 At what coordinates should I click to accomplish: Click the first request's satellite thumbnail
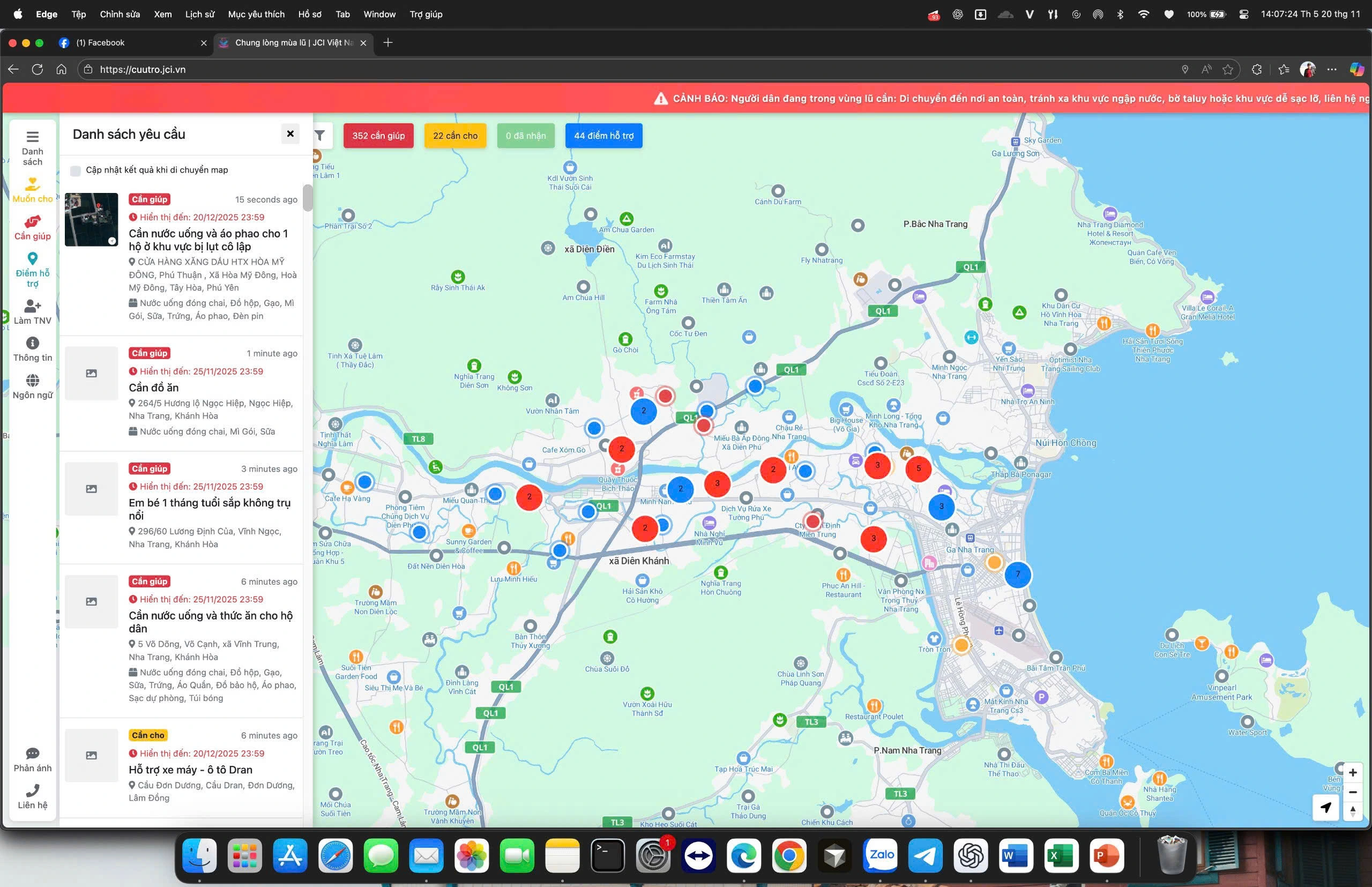[91, 219]
